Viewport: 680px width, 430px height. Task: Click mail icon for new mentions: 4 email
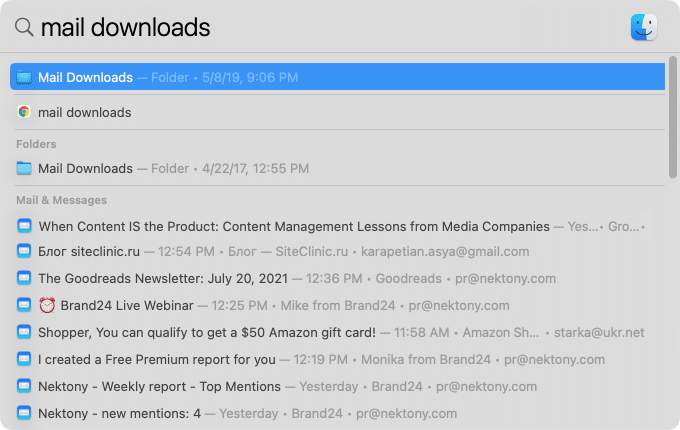pos(24,413)
